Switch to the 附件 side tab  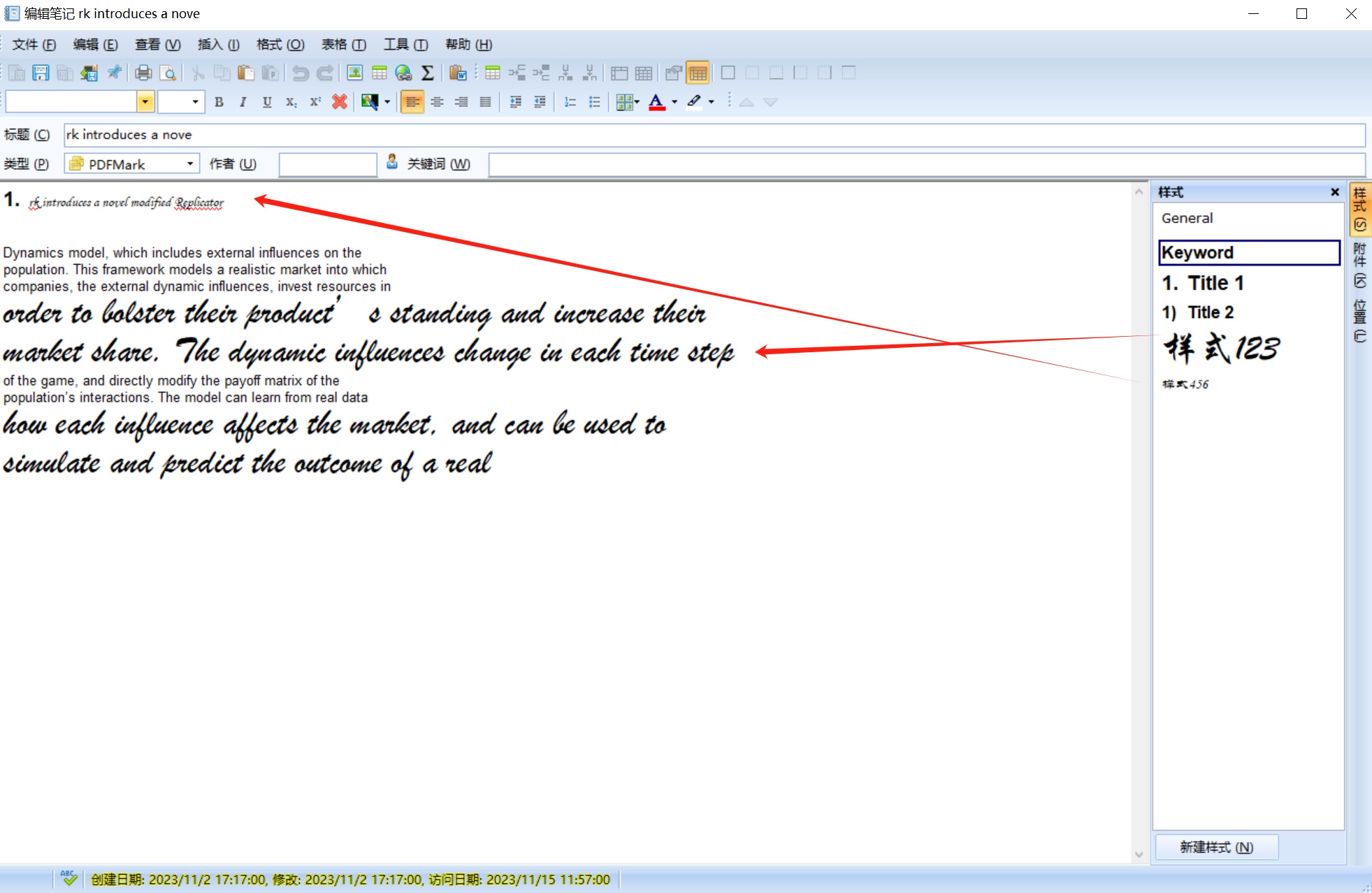coord(1359,266)
